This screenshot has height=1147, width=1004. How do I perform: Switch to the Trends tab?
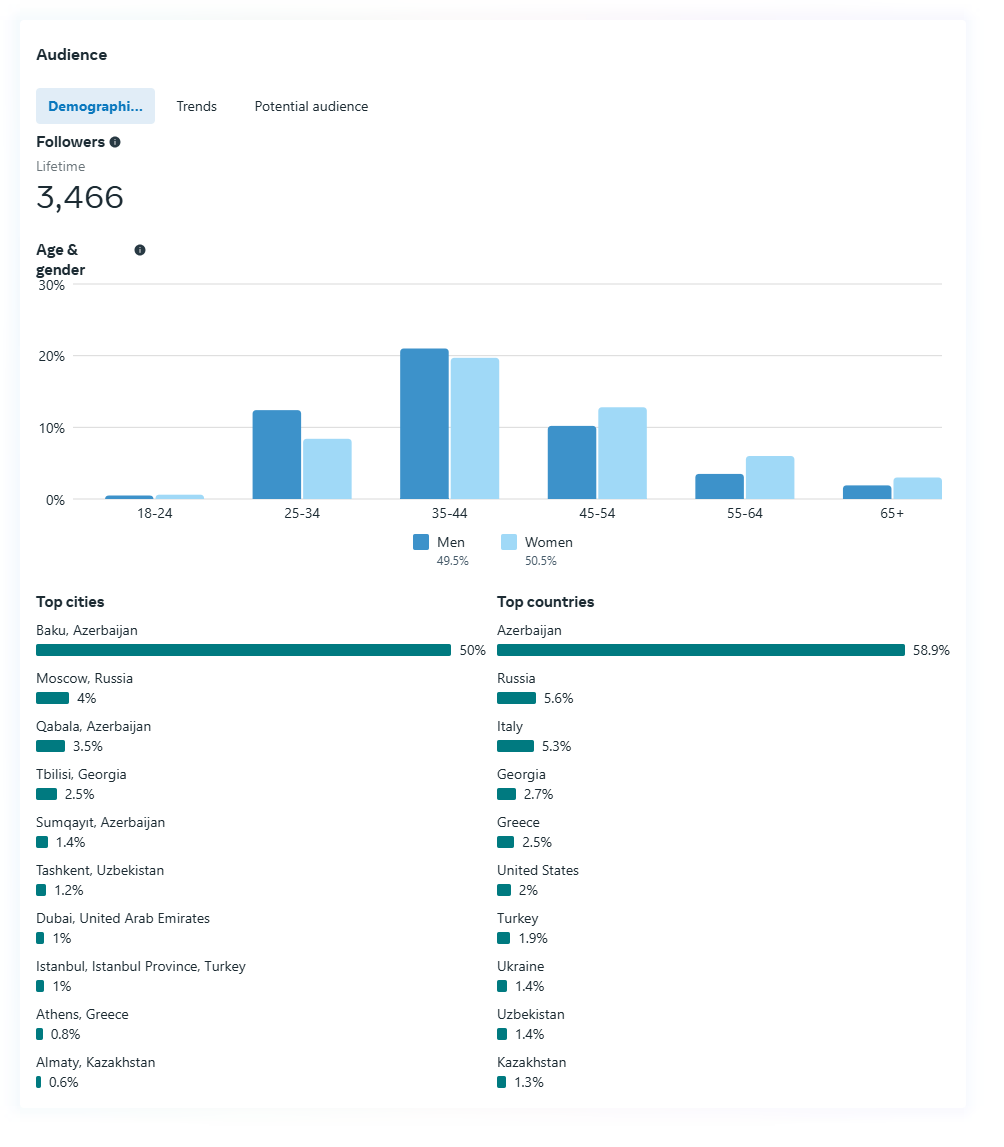click(x=196, y=106)
